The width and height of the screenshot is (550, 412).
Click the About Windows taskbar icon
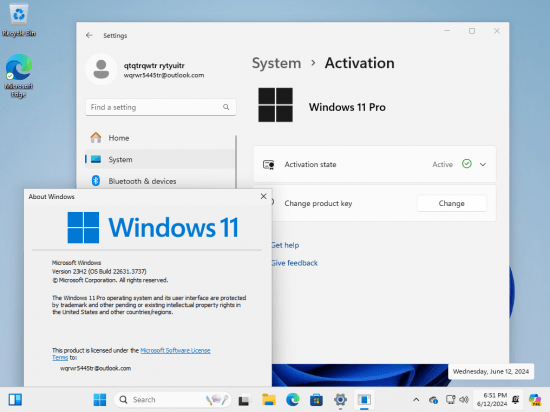(x=364, y=400)
